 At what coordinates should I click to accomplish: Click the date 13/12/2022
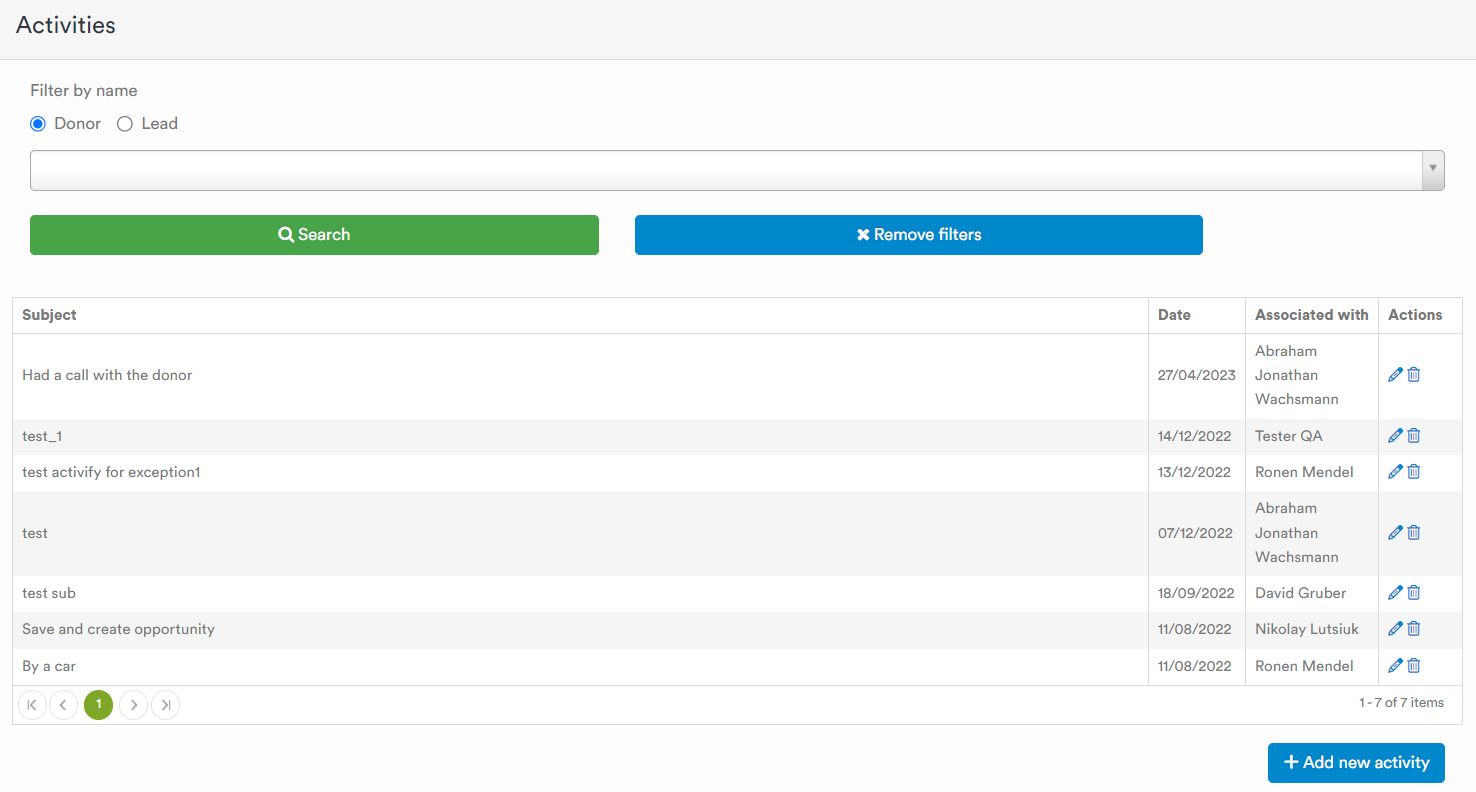(x=1194, y=472)
